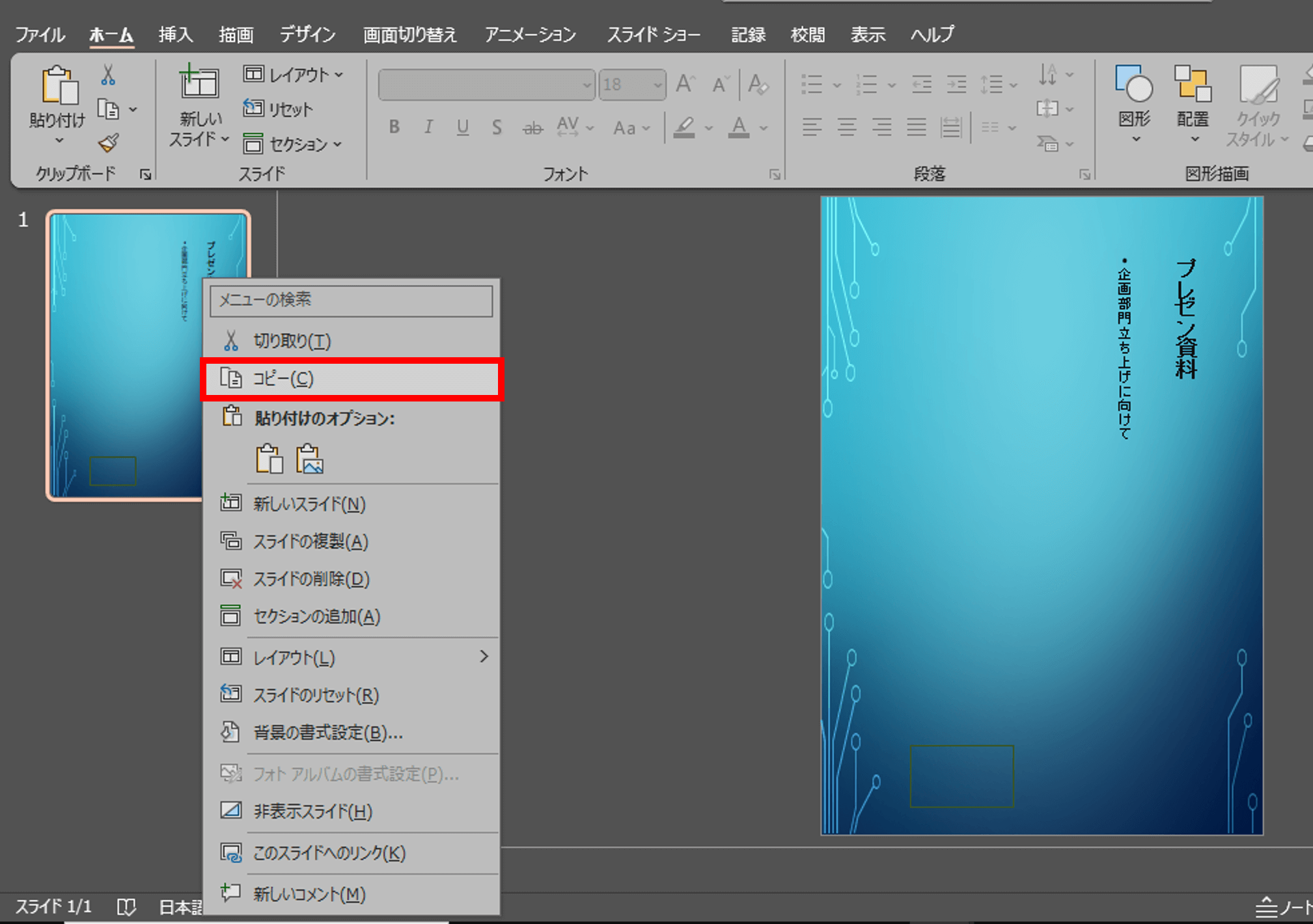The width and height of the screenshot is (1313, 924).
Task: Open the font name combo box
Action: (486, 85)
